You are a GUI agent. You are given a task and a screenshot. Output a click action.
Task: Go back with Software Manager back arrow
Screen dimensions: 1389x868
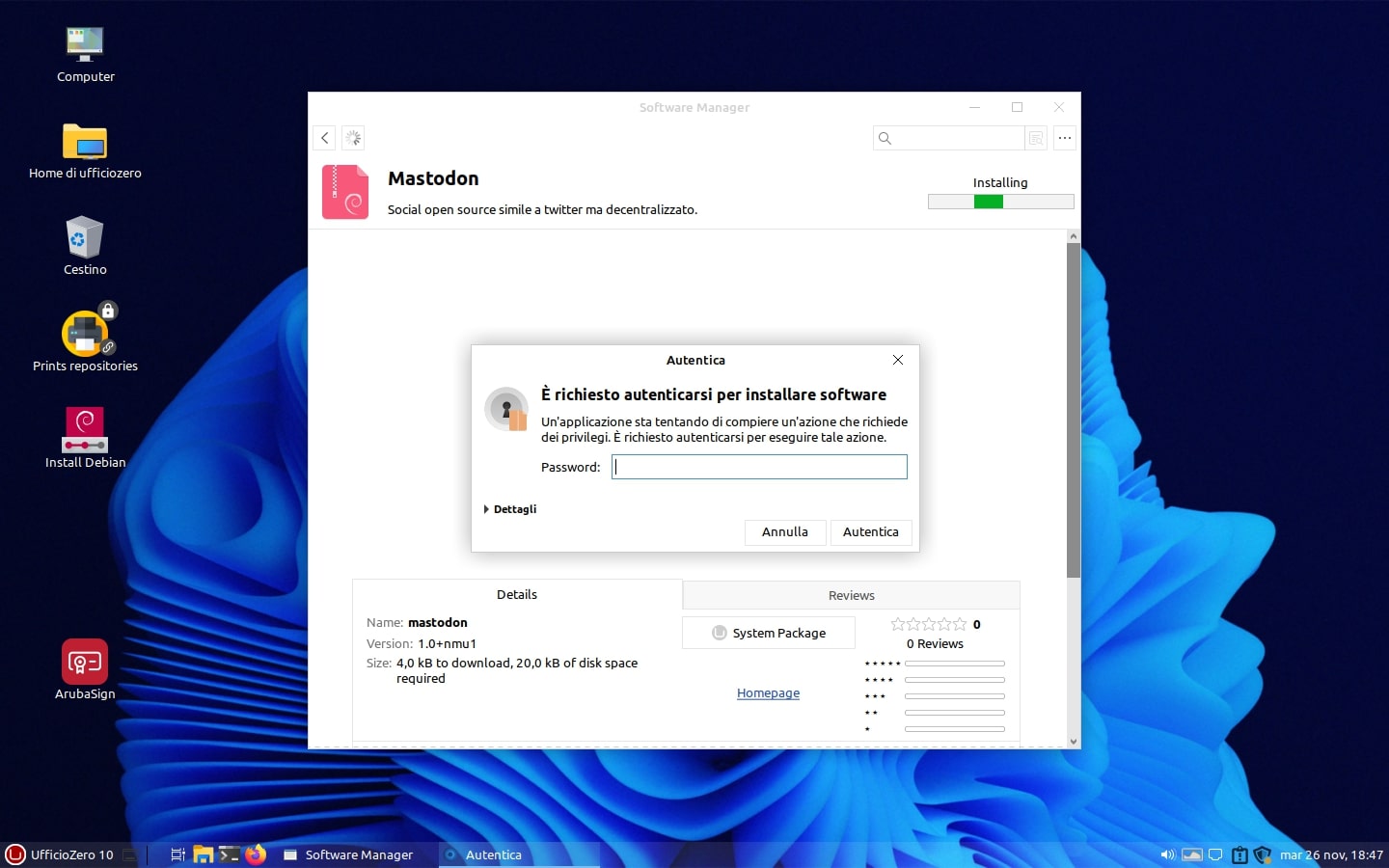coord(325,138)
